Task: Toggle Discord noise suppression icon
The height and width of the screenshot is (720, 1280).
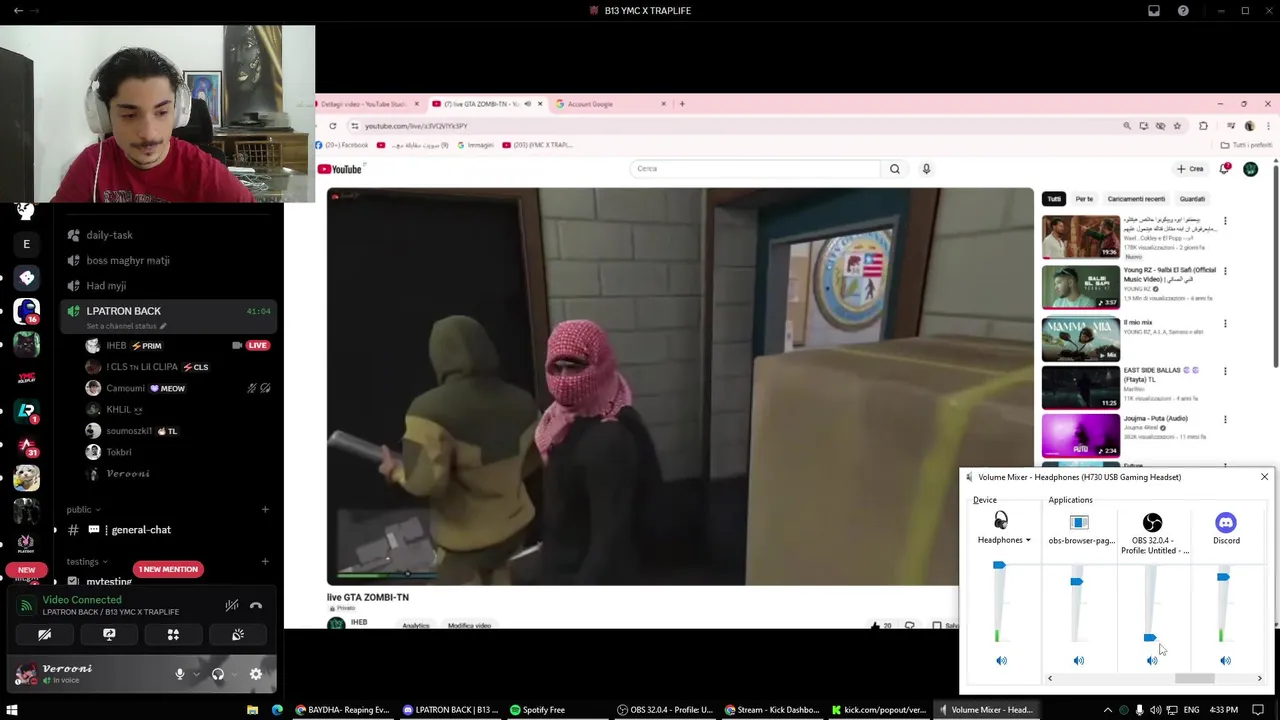Action: click(x=232, y=605)
